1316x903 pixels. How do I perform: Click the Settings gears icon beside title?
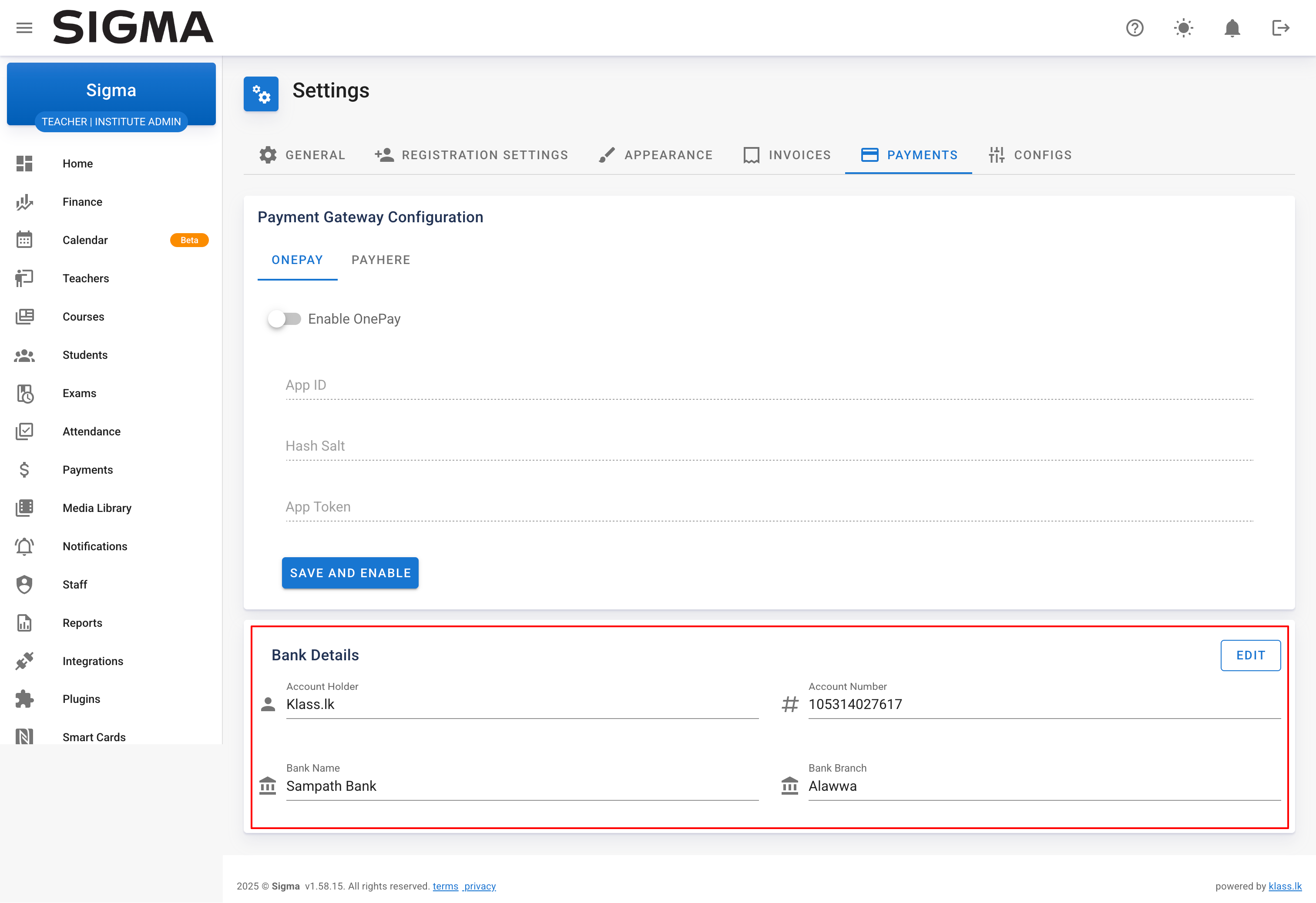coord(261,94)
